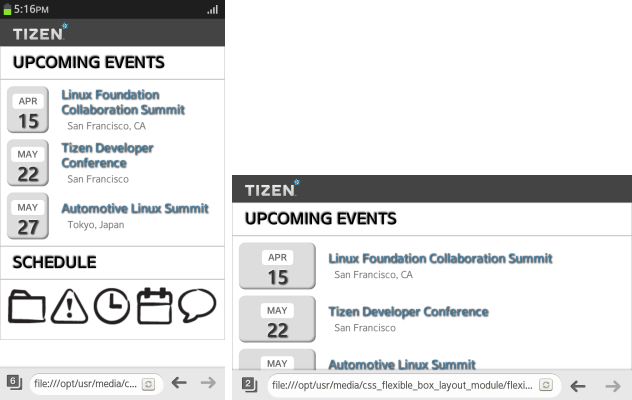Open the windows manager showing 2 windows
Screen dimensions: 632x400
pos(250,384)
